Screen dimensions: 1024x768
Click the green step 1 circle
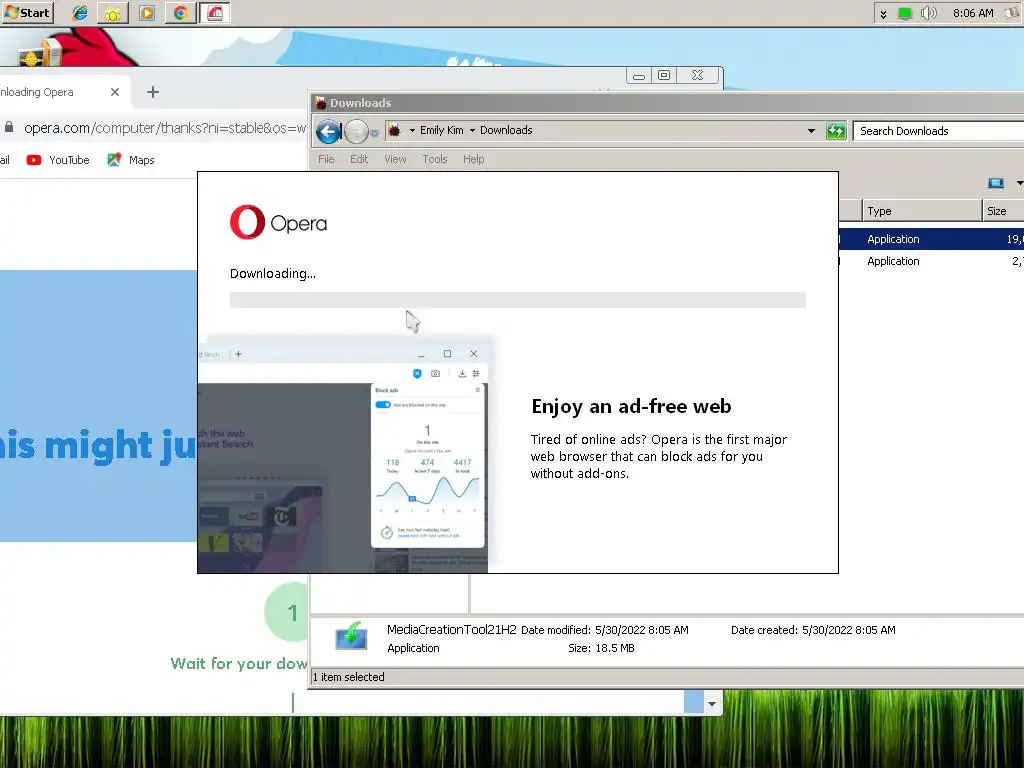[287, 613]
